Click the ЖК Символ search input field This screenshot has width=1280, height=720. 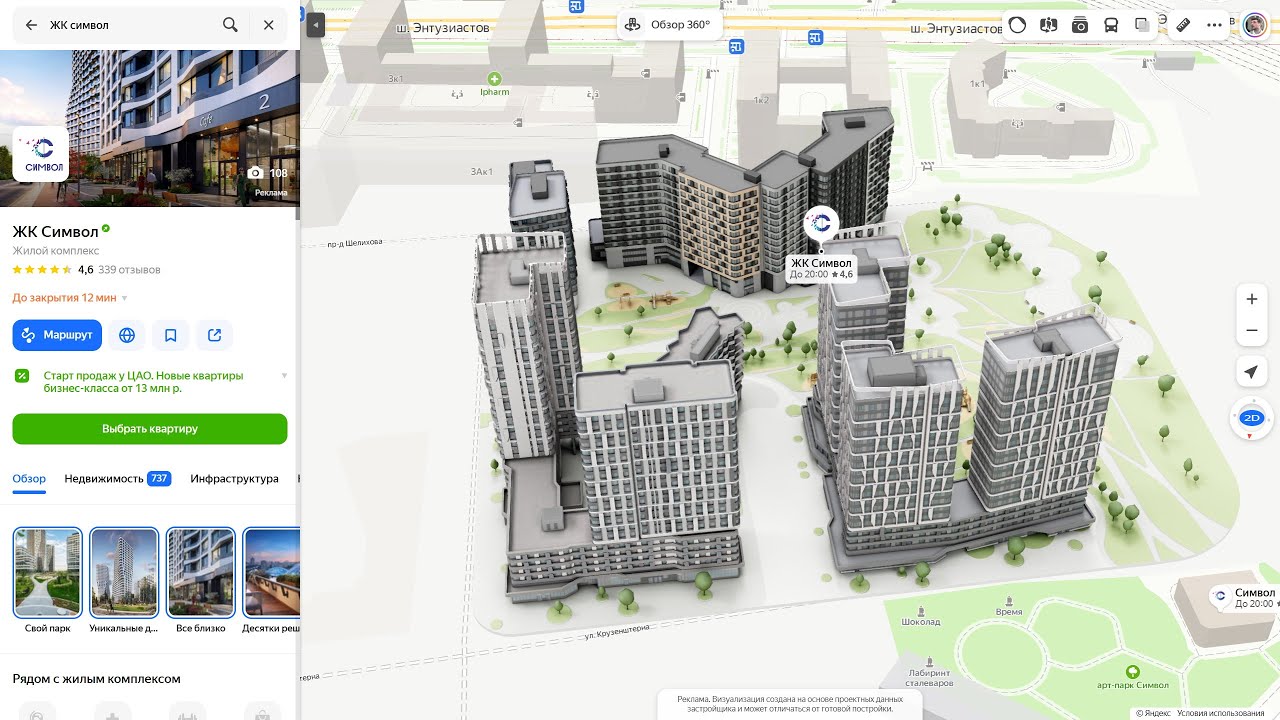(130, 25)
